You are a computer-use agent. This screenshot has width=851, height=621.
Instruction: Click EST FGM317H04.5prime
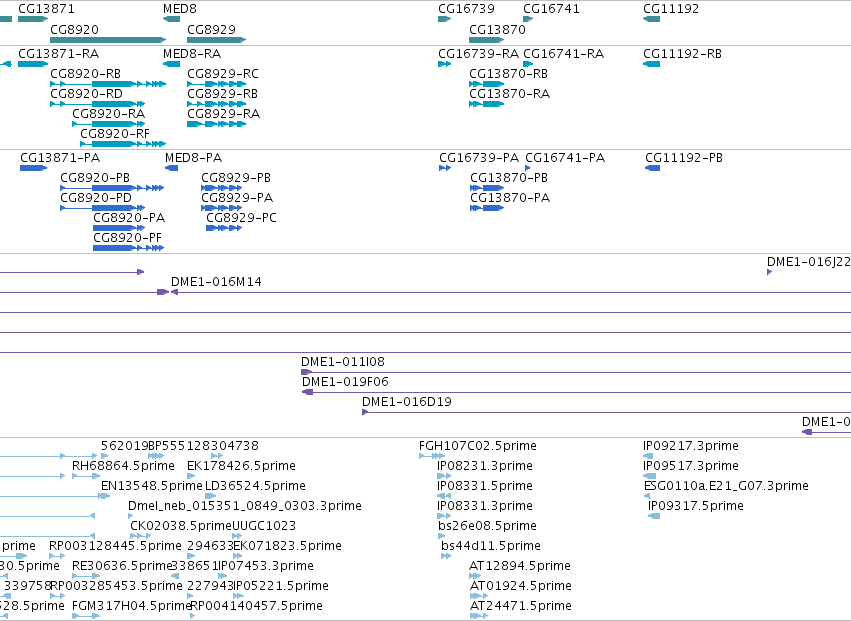click(132, 606)
